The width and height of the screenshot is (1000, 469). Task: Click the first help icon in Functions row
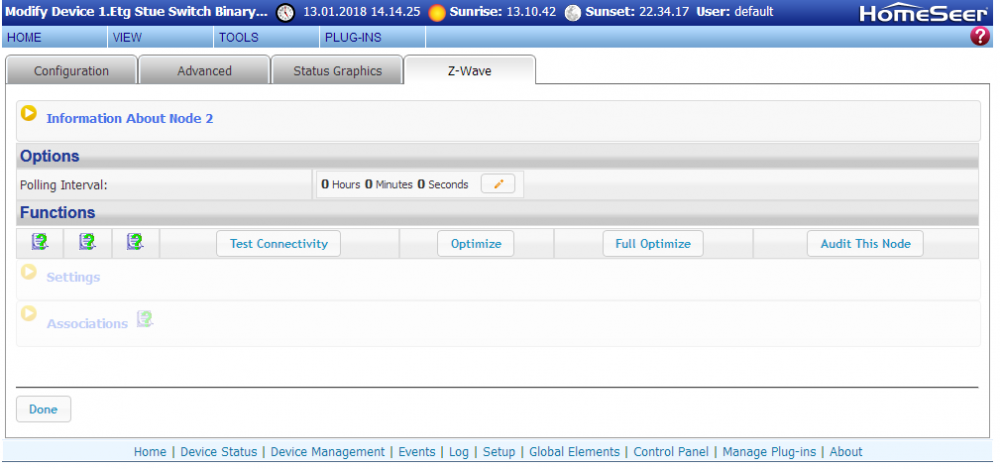[x=40, y=242]
